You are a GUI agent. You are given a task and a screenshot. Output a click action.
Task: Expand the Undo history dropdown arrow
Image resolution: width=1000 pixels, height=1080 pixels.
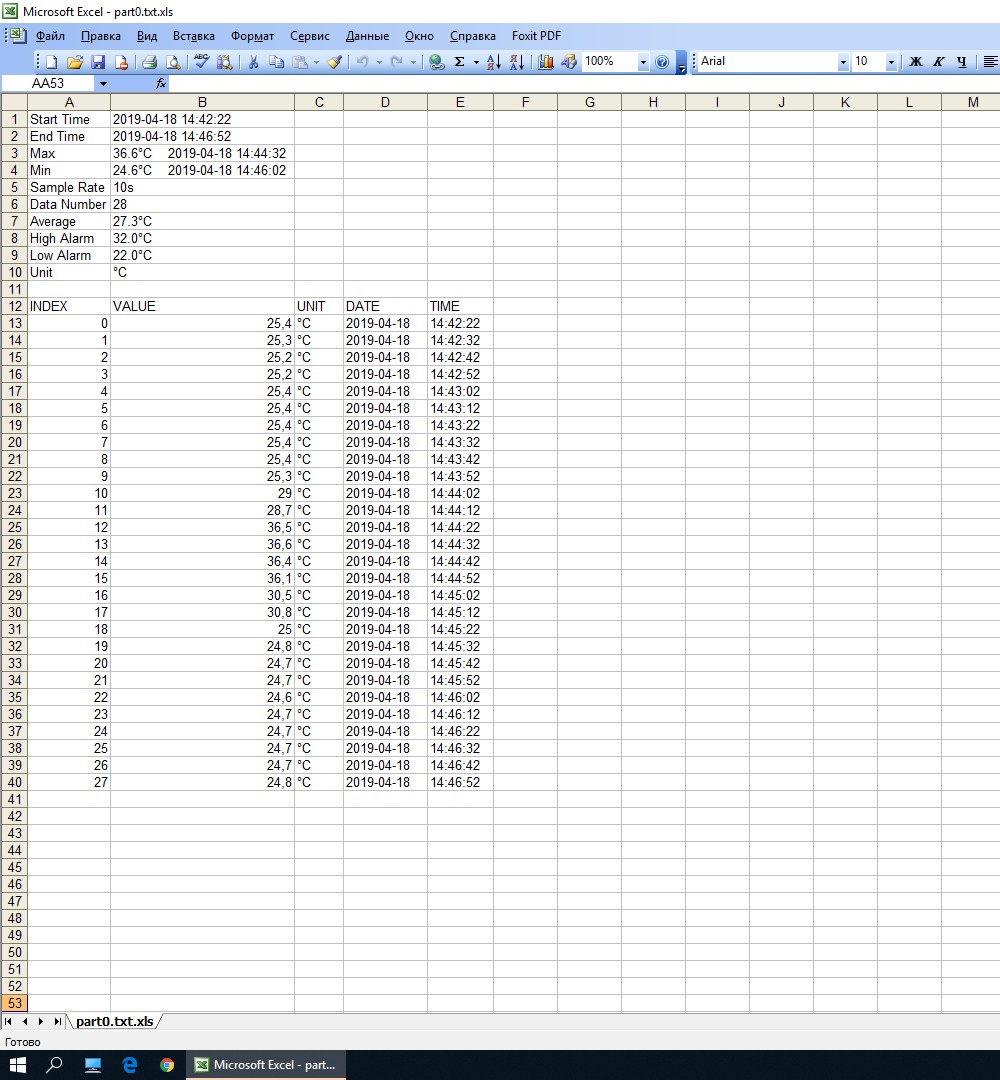tap(379, 62)
